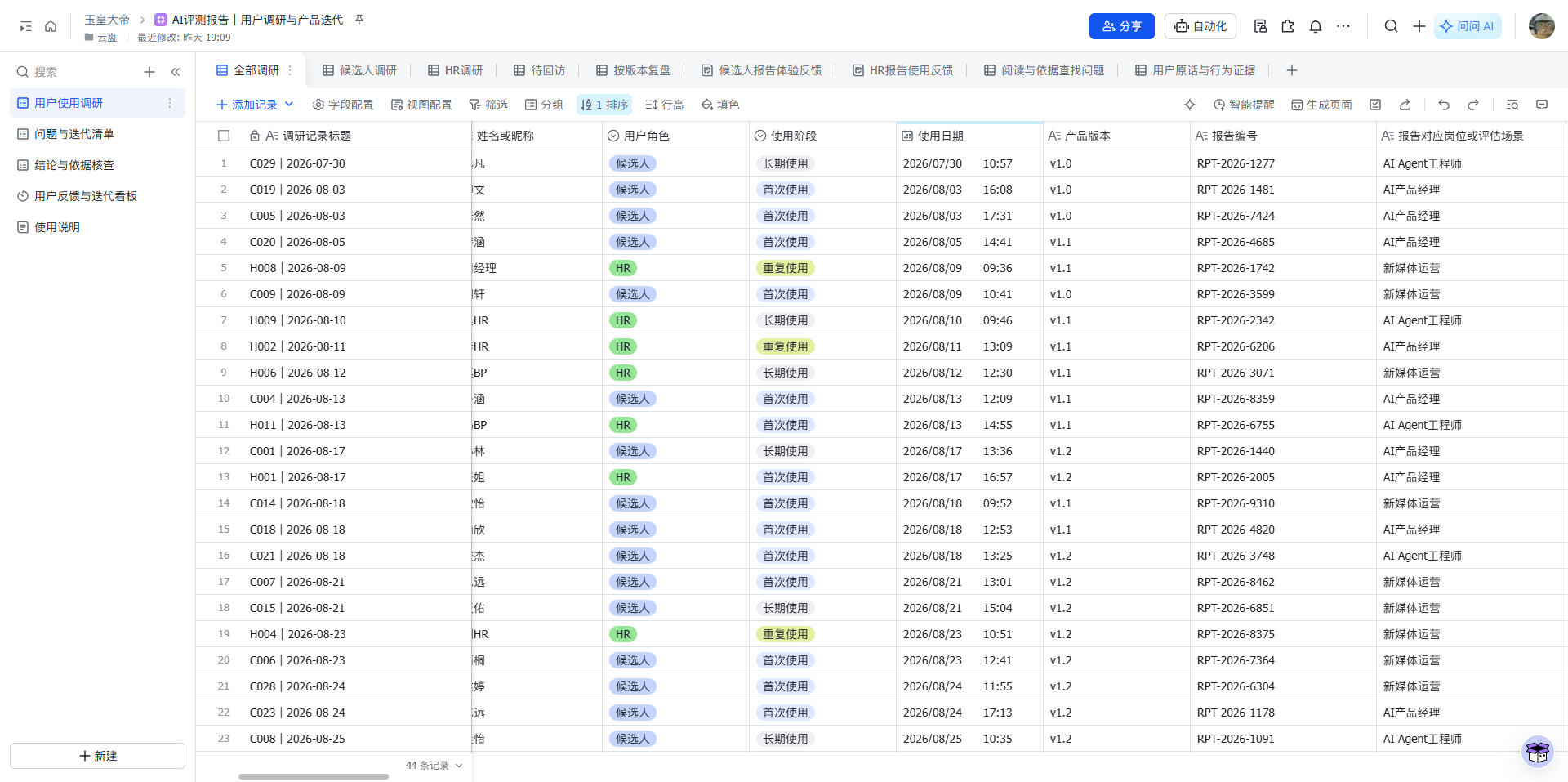The height and width of the screenshot is (782, 1568).
Task: Open the 1 排序 sort settings
Action: pyautogui.click(x=604, y=105)
